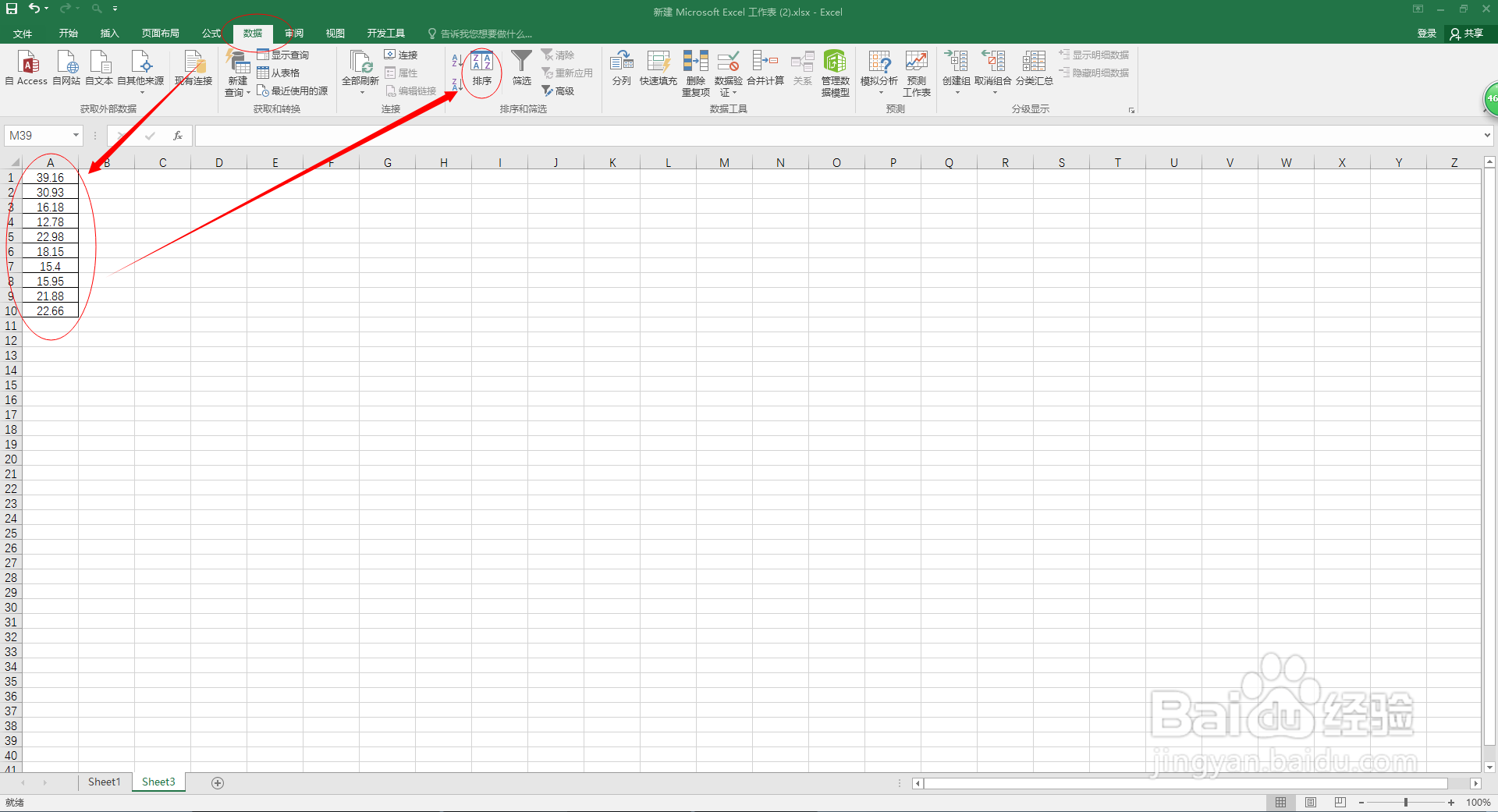Expand the formula bar

coord(1487,136)
